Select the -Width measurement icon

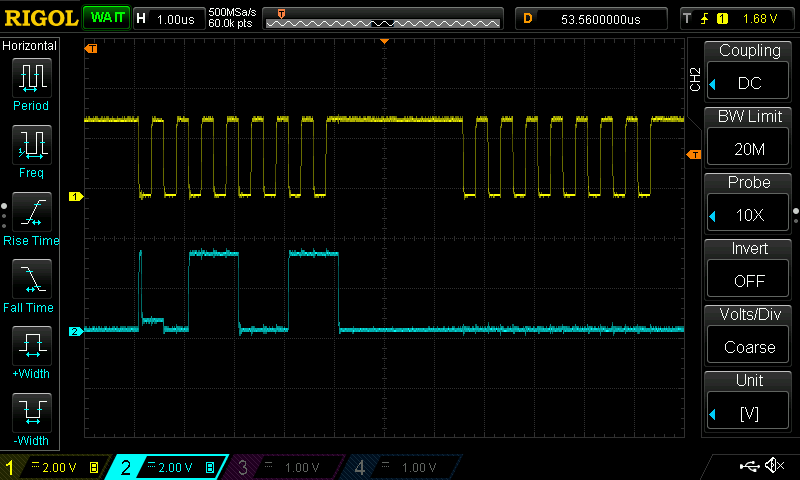coord(32,412)
